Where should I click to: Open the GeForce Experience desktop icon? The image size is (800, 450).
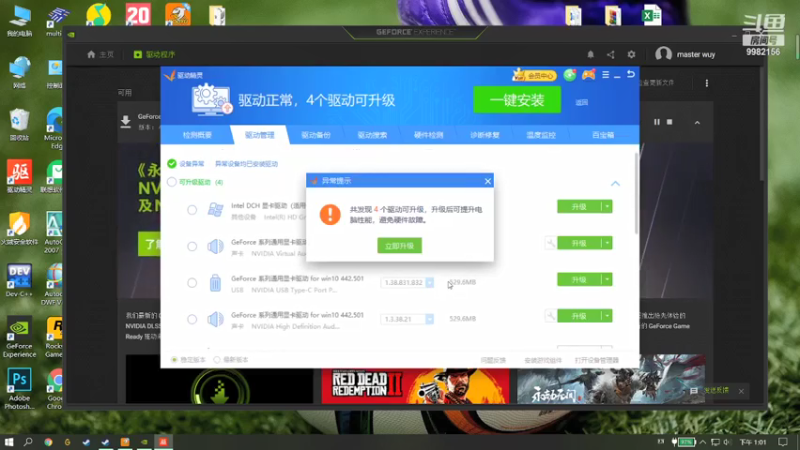point(19,337)
